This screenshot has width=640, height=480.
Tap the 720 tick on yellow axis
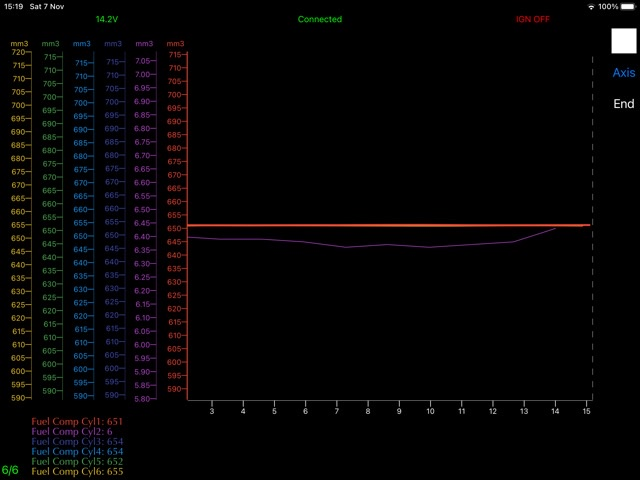coord(19,52)
